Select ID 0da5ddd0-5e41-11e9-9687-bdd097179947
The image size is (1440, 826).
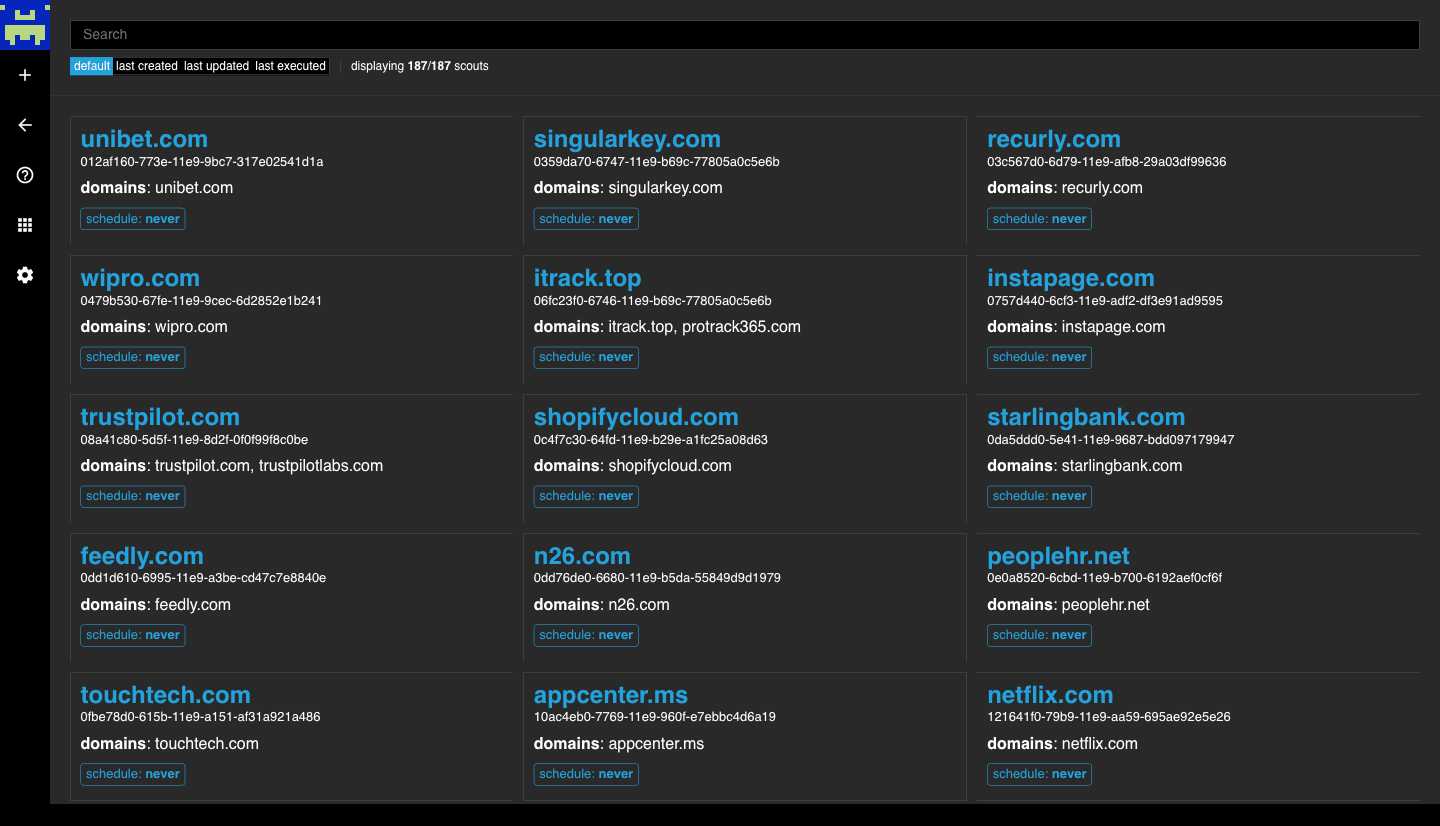tap(1111, 440)
